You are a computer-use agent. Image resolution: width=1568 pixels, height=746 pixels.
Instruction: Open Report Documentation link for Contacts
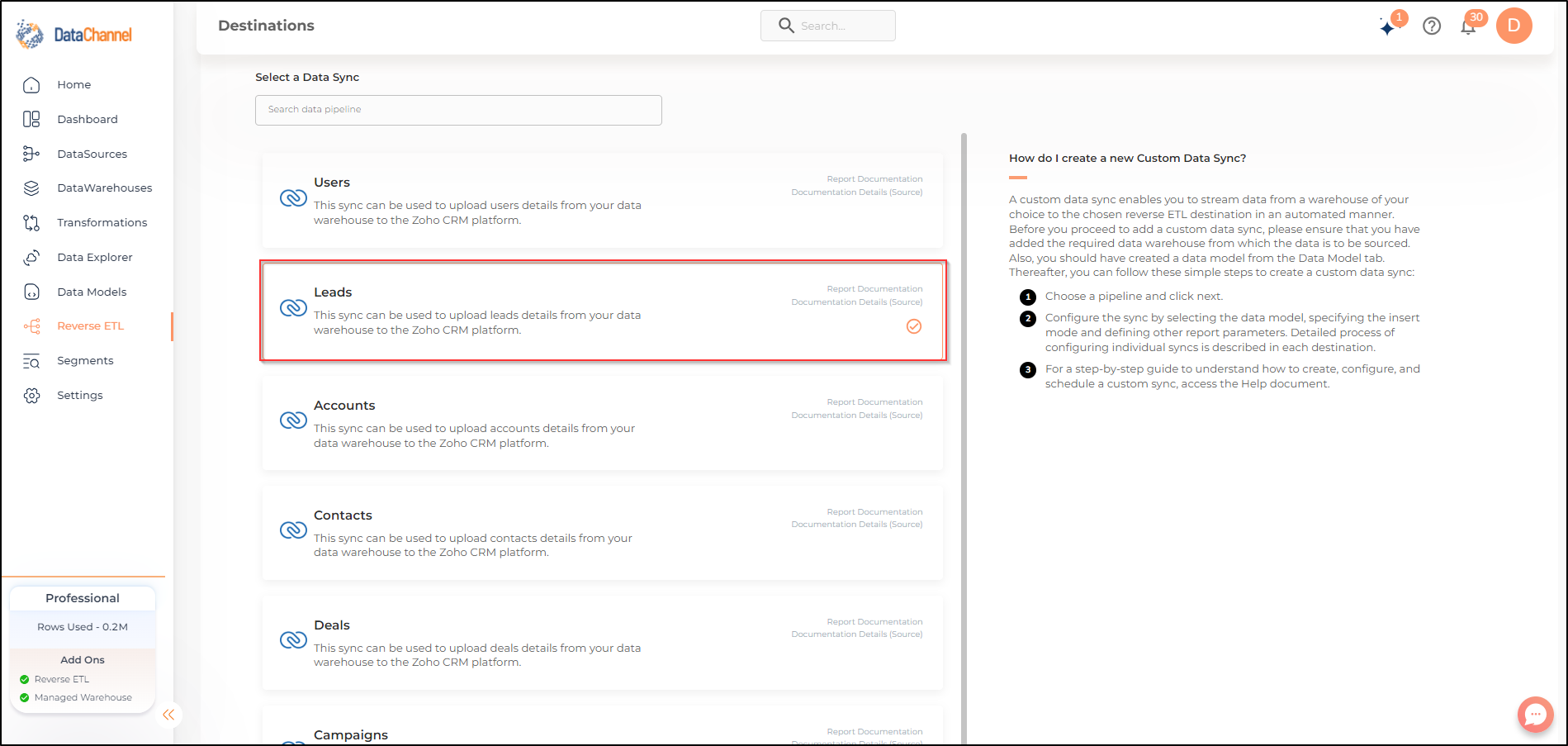tap(874, 512)
